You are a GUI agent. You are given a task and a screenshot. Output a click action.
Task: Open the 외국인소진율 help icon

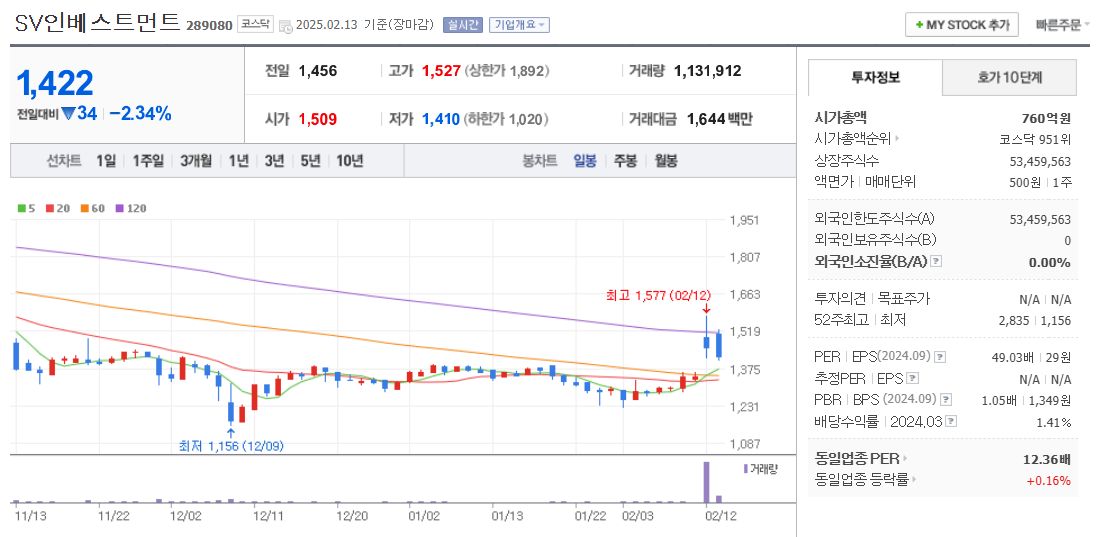click(937, 262)
